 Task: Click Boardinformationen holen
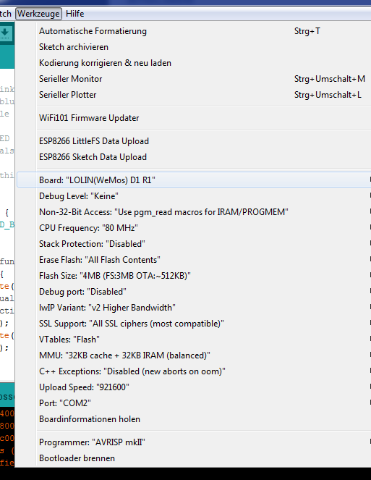point(193,419)
